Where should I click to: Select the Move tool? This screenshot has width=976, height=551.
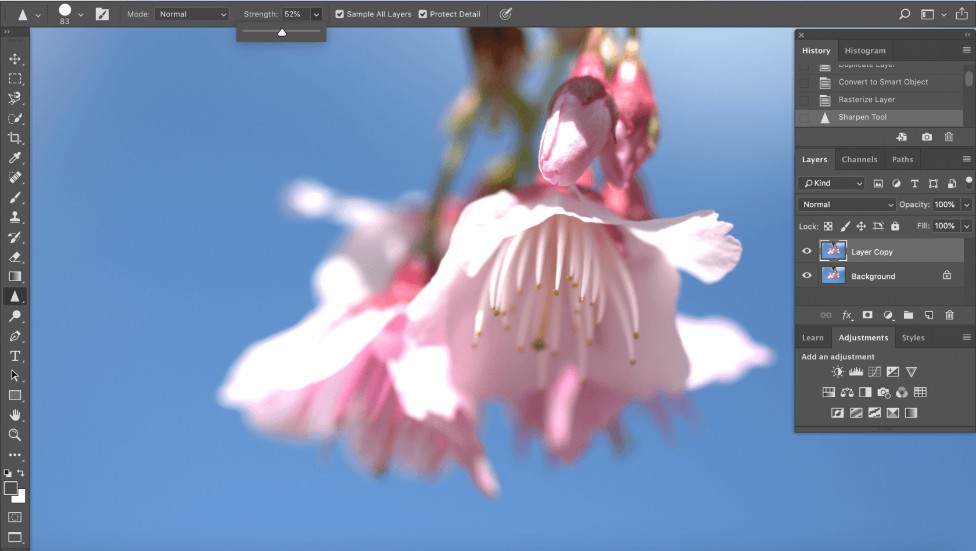click(x=15, y=59)
